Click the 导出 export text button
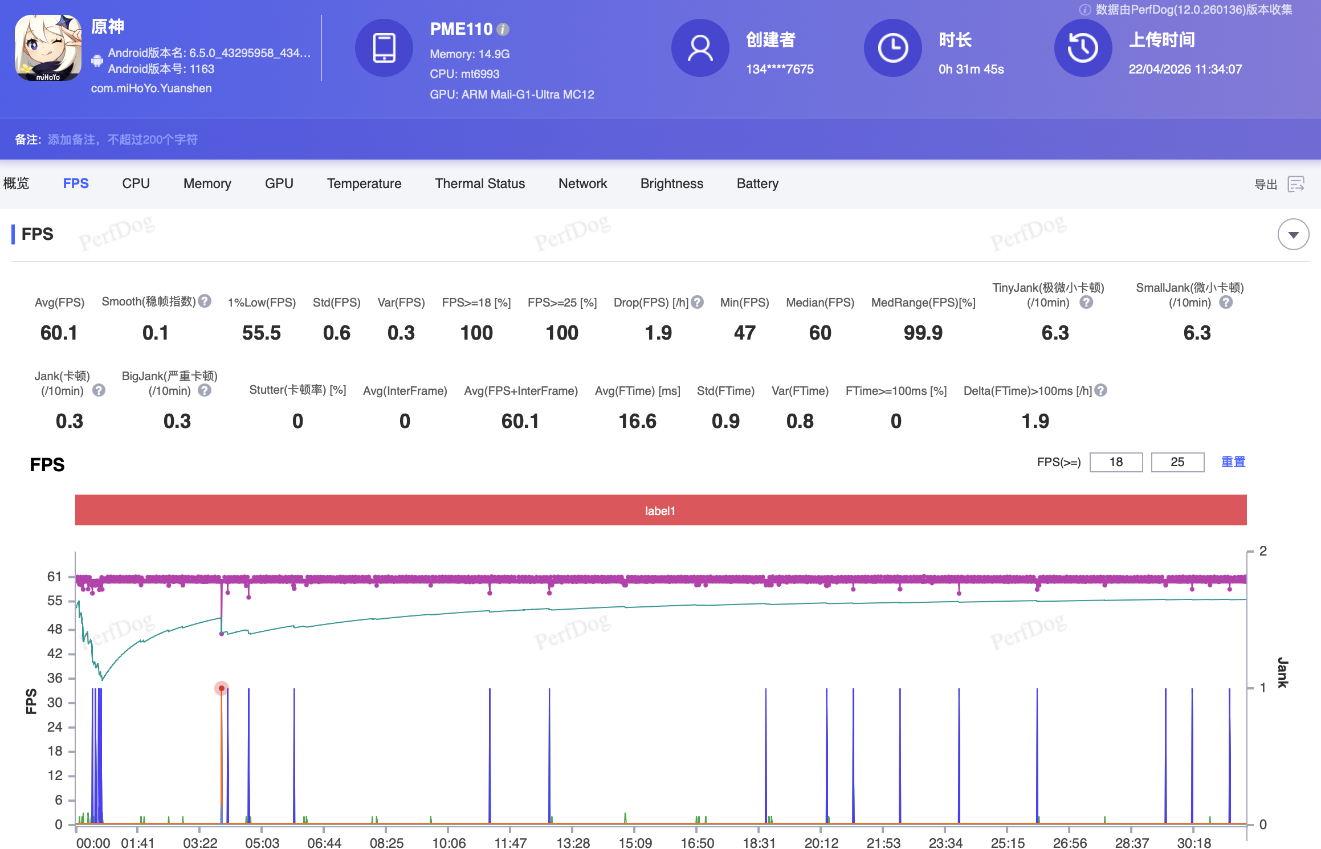 coord(1266,185)
